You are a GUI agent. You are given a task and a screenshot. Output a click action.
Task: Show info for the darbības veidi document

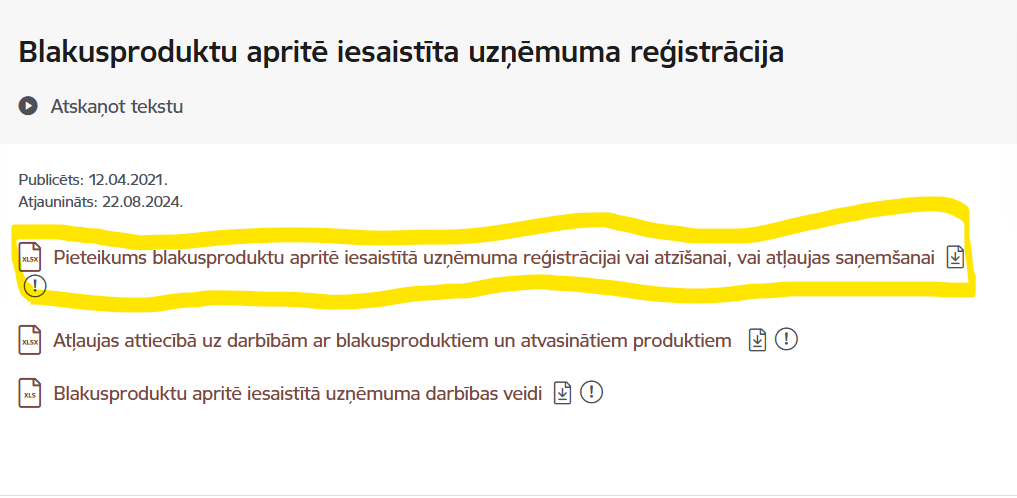click(592, 393)
